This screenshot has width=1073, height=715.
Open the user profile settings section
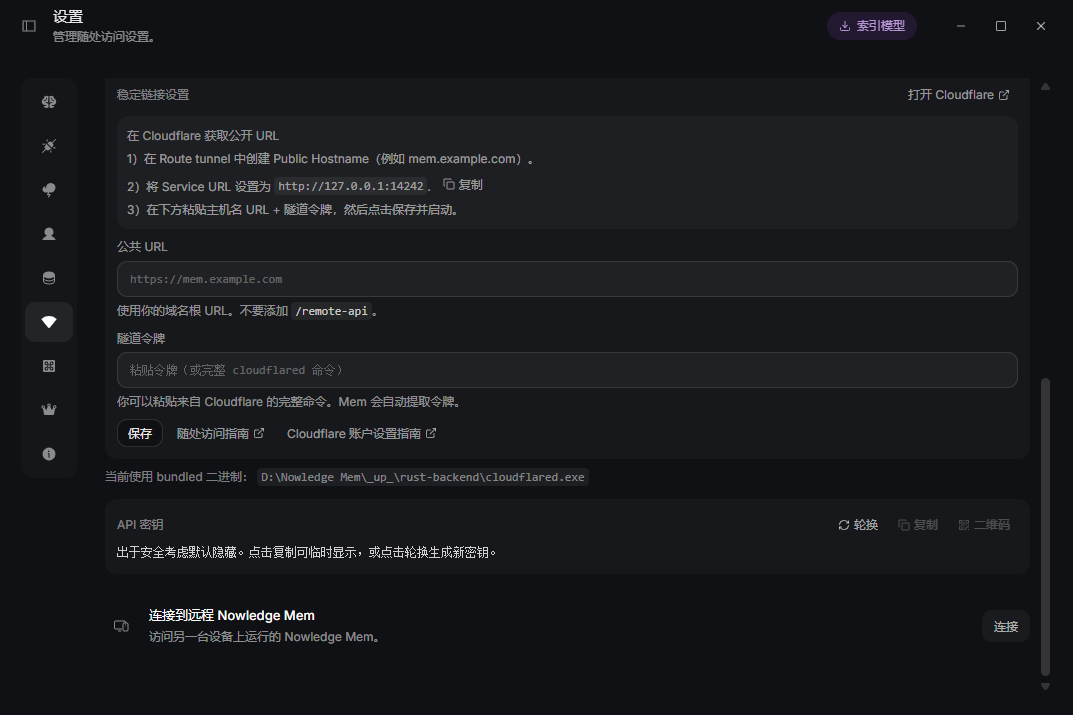pyautogui.click(x=49, y=234)
